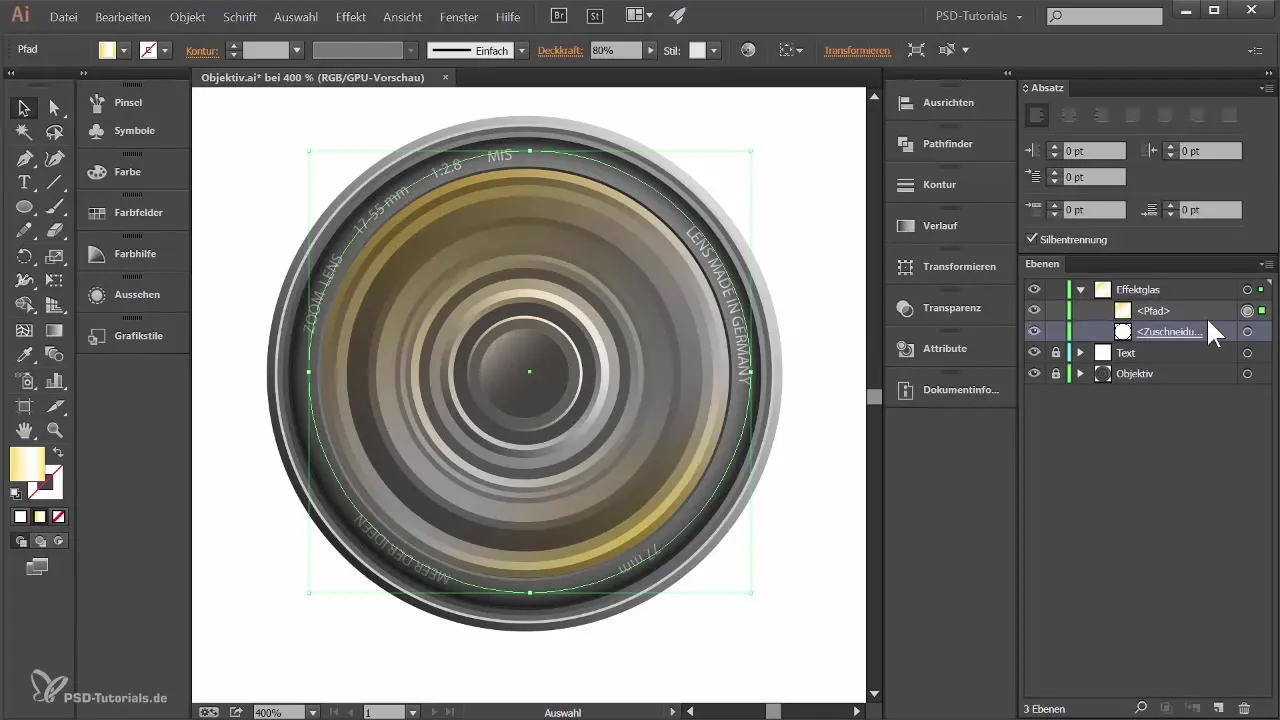
Task: Select the Magic Wand tool
Action: [24, 132]
